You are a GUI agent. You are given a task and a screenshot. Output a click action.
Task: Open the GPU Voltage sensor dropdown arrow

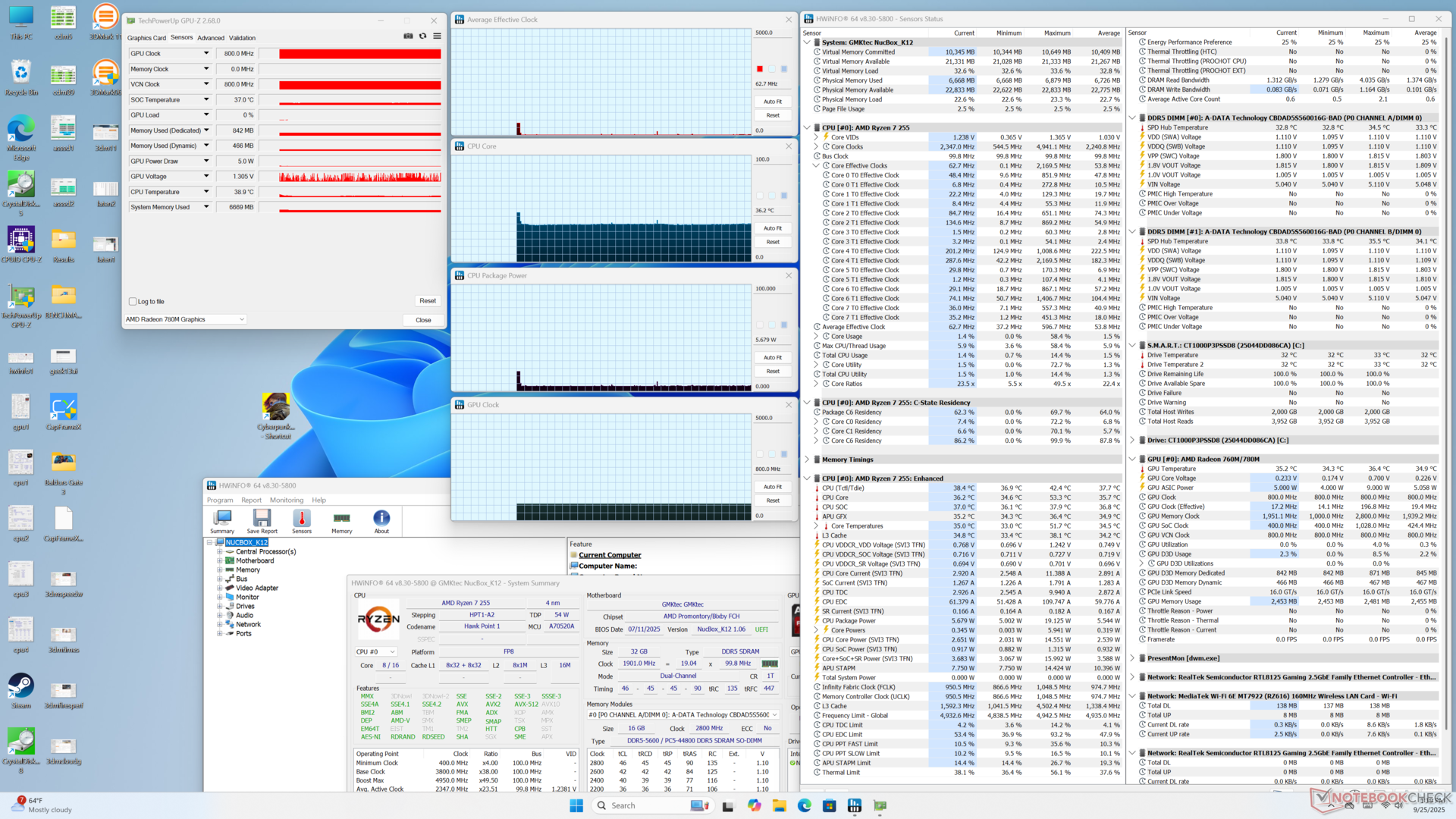(206, 176)
